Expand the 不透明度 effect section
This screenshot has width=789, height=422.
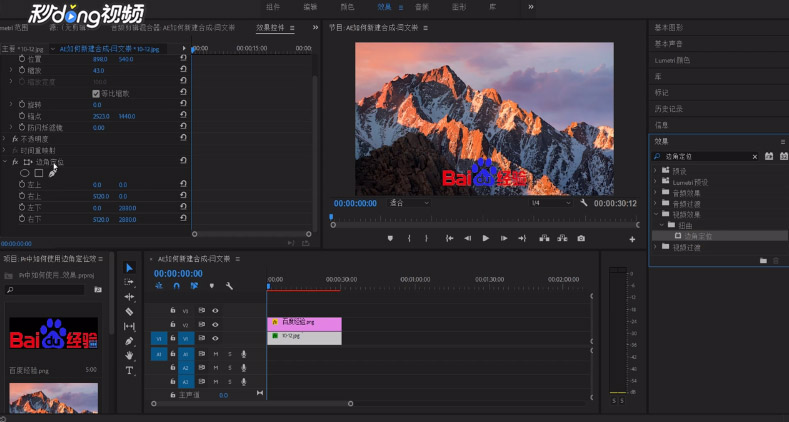tap(5, 139)
